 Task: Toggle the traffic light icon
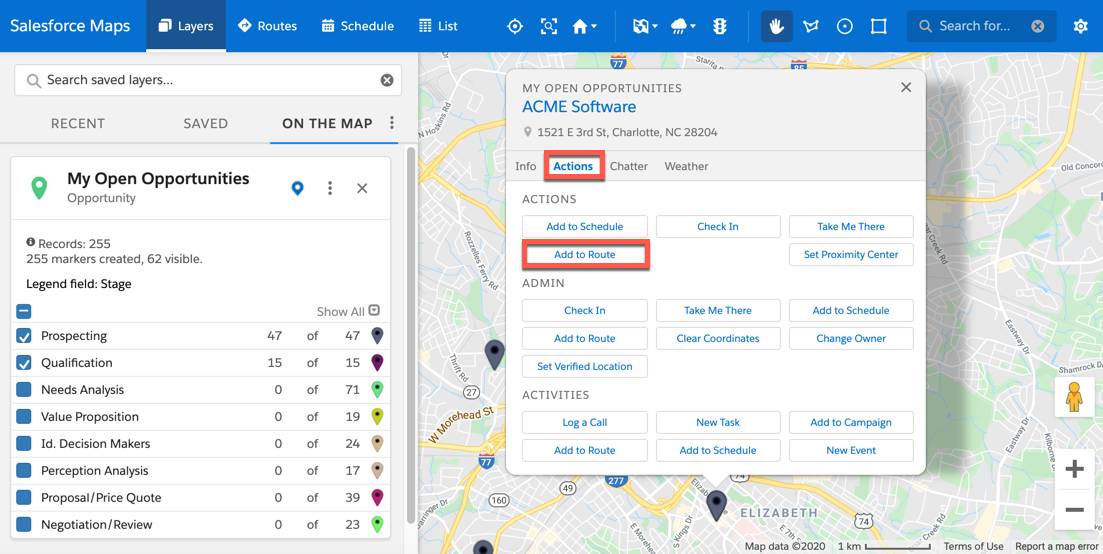[720, 26]
